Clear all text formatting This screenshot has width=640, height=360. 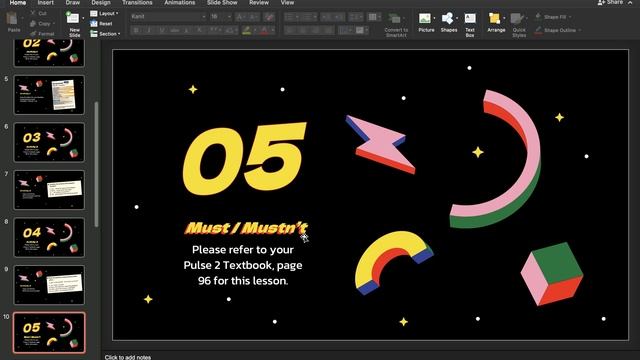click(269, 17)
